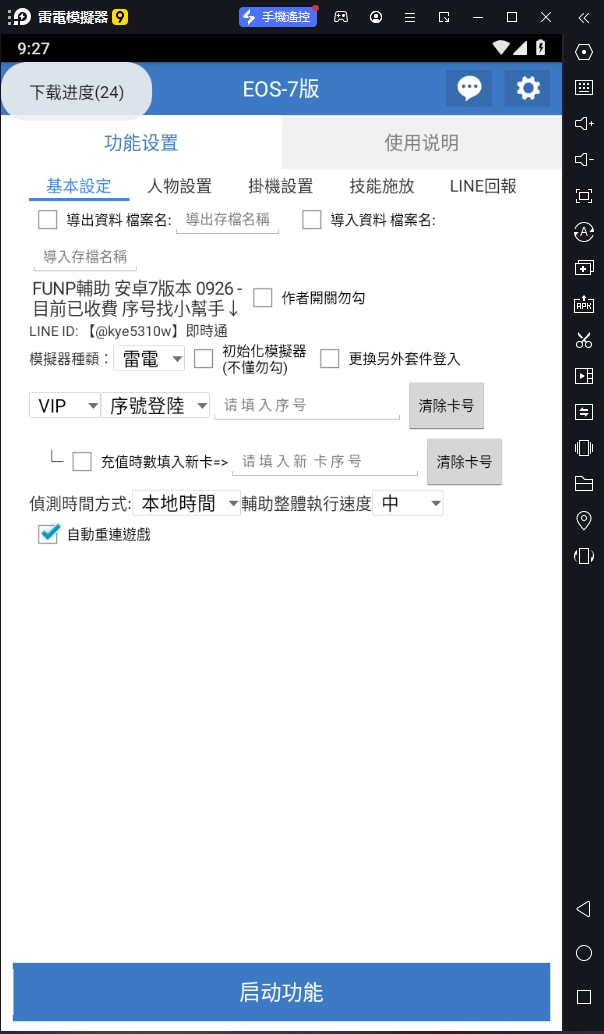Click the 启动功能 start button
Image resolution: width=604 pixels, height=1034 pixels.
pyautogui.click(x=282, y=992)
